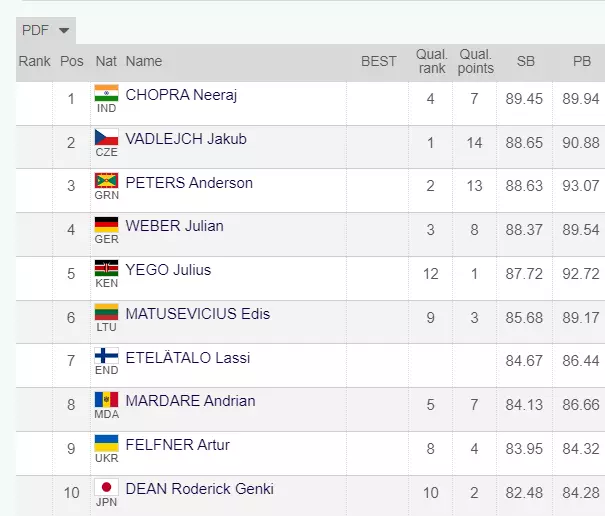This screenshot has width=605, height=516.
Task: Click the Grenada flag next to Peters
Action: click(x=106, y=181)
